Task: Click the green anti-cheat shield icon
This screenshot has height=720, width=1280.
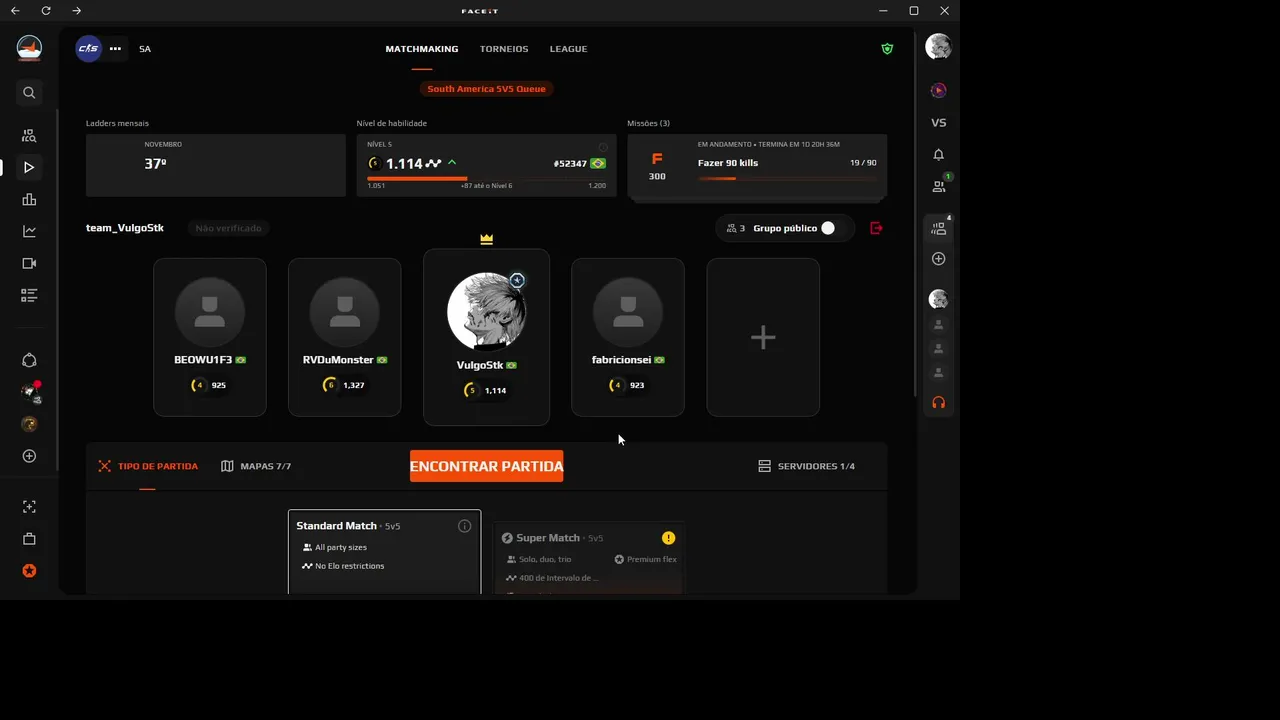Action: pyautogui.click(x=887, y=49)
